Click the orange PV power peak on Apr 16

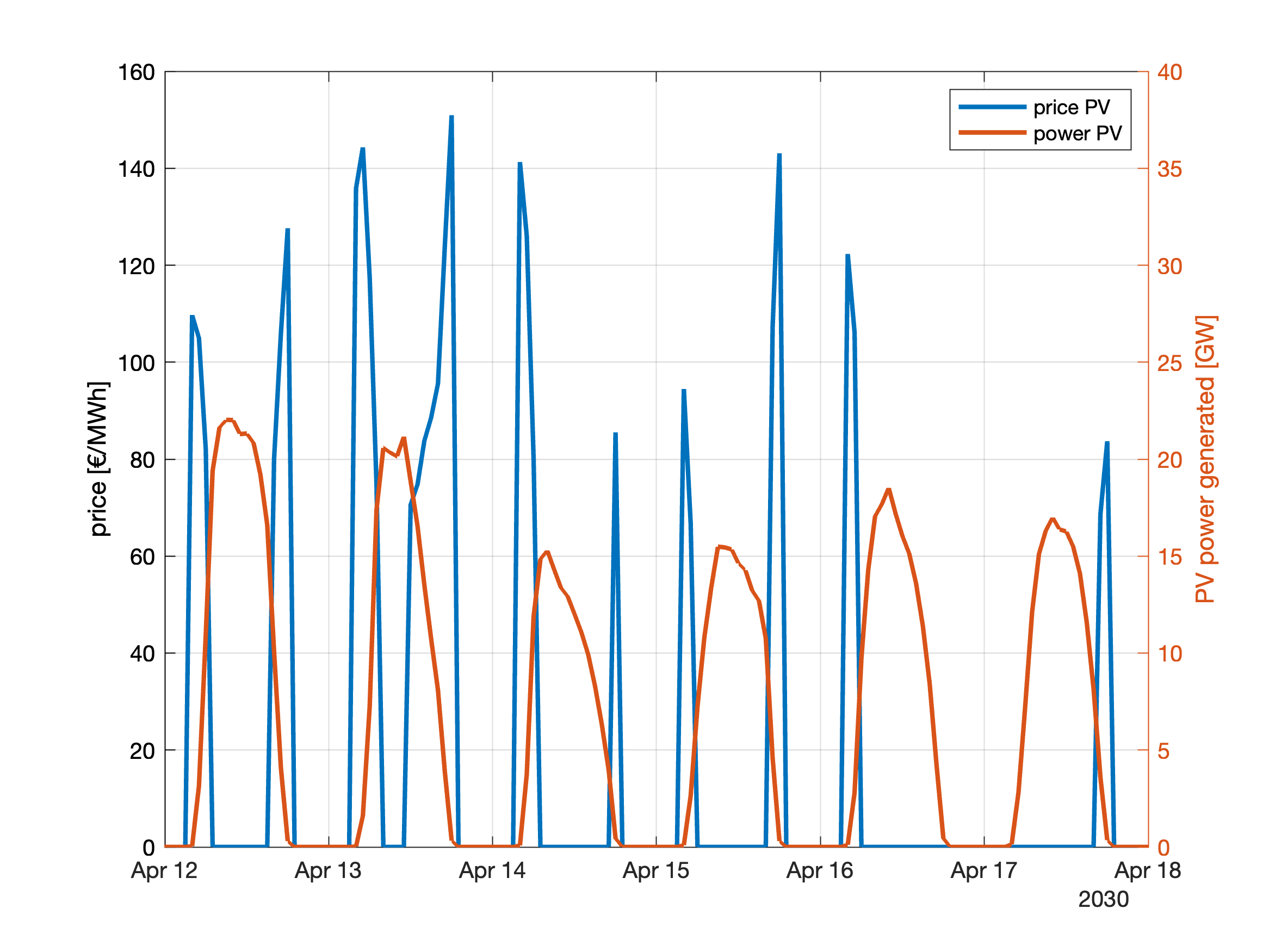tap(888, 490)
